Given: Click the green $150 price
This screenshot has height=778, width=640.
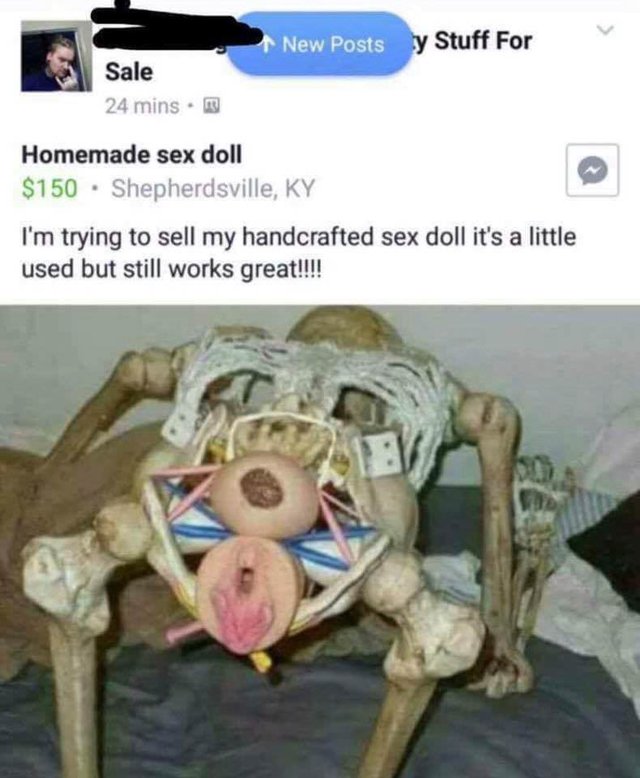Looking at the screenshot, I should pos(50,189).
